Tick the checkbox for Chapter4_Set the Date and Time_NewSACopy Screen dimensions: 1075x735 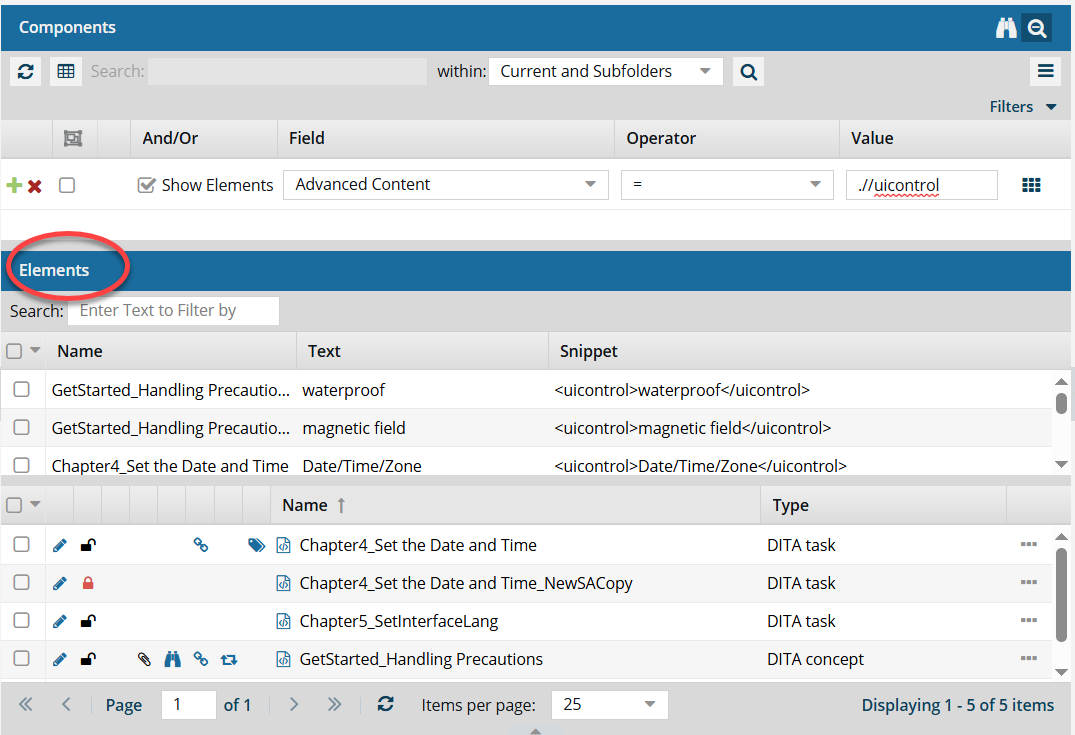(x=21, y=582)
